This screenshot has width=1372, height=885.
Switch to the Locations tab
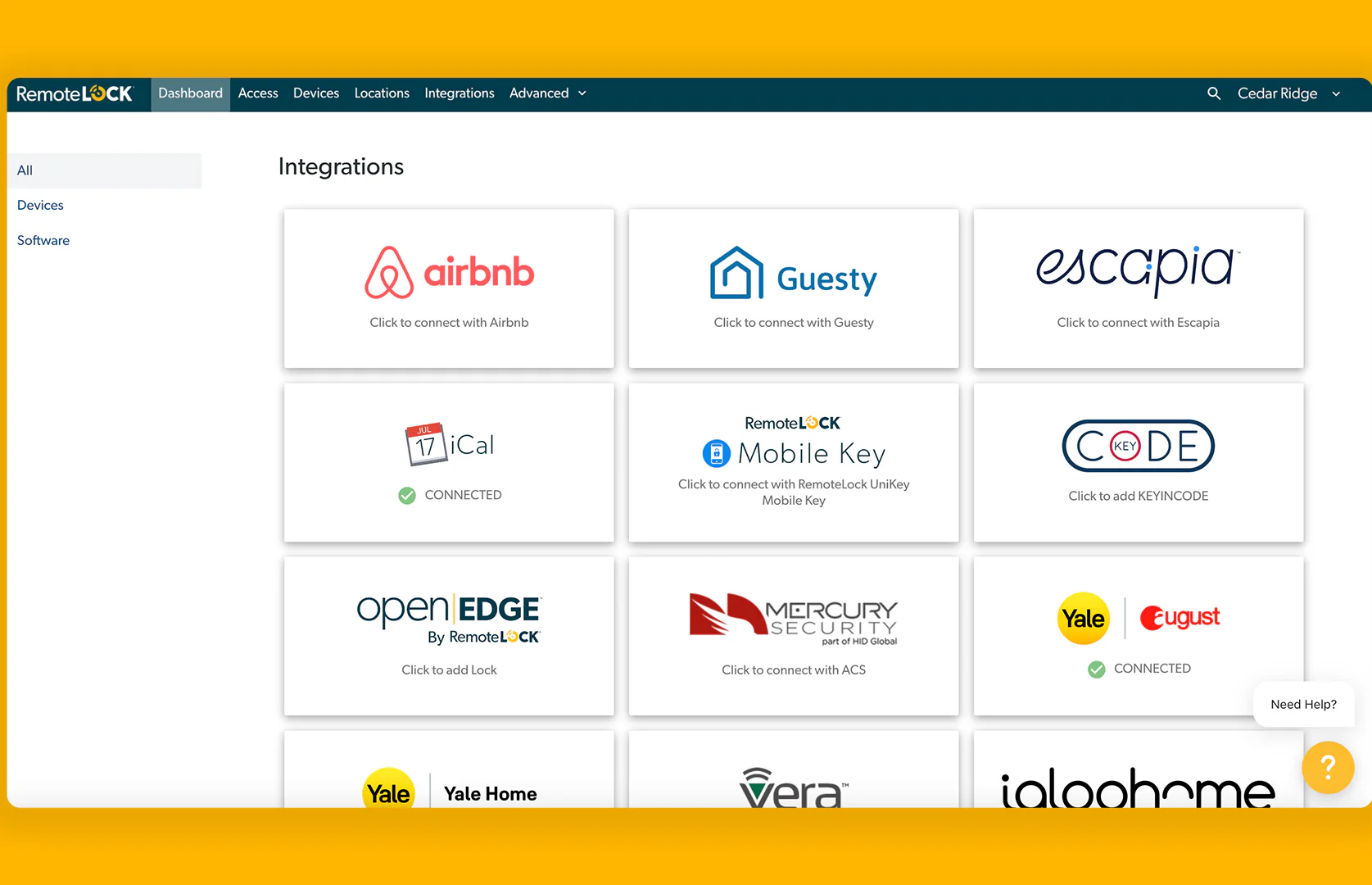pos(382,93)
